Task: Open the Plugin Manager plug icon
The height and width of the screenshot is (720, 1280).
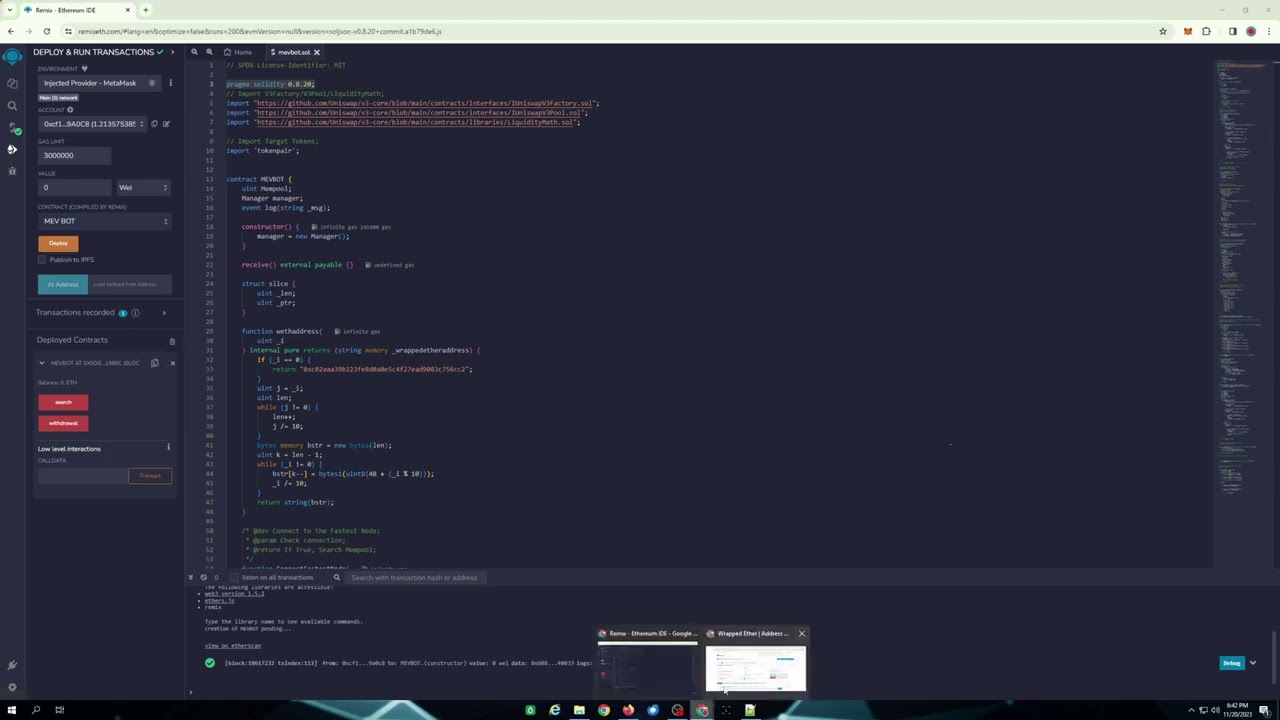Action: click(12, 665)
